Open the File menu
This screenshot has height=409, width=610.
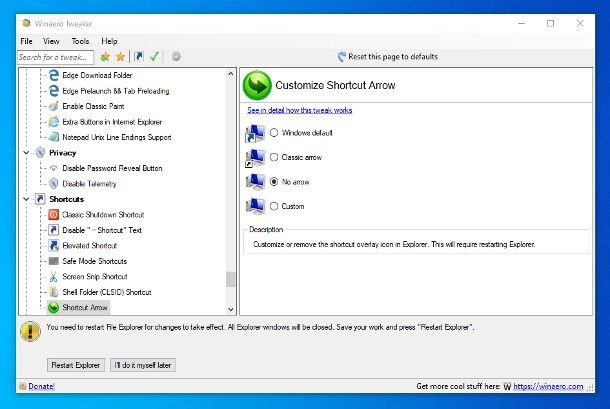coord(26,41)
